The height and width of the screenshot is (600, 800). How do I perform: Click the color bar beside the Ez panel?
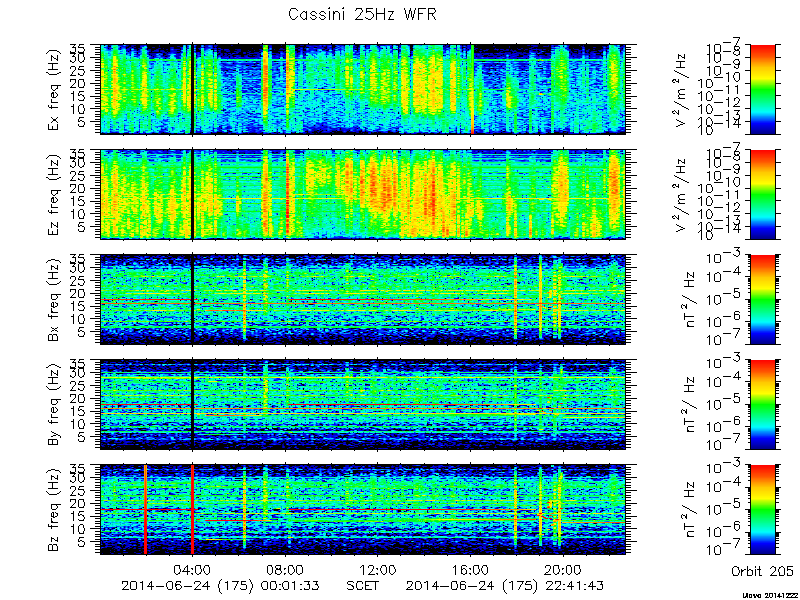[x=763, y=194]
